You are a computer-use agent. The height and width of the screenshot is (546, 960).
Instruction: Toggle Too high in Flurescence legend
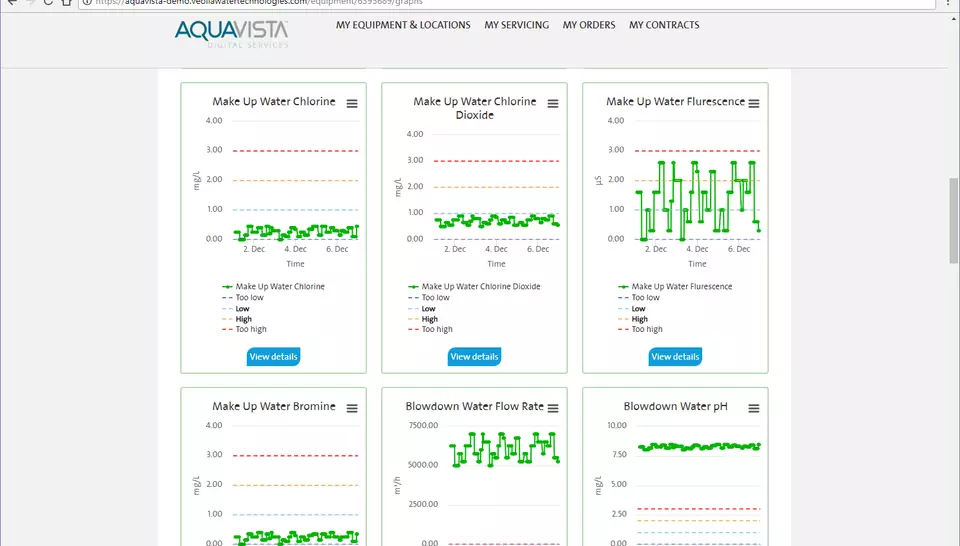point(640,329)
